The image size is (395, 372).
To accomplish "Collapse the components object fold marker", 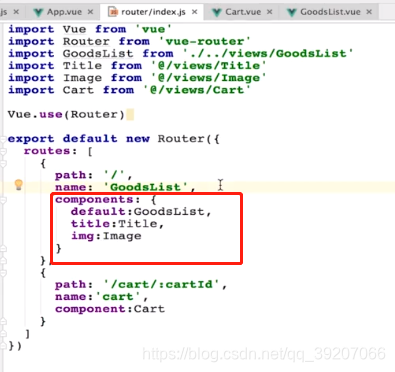I will (3, 200).
